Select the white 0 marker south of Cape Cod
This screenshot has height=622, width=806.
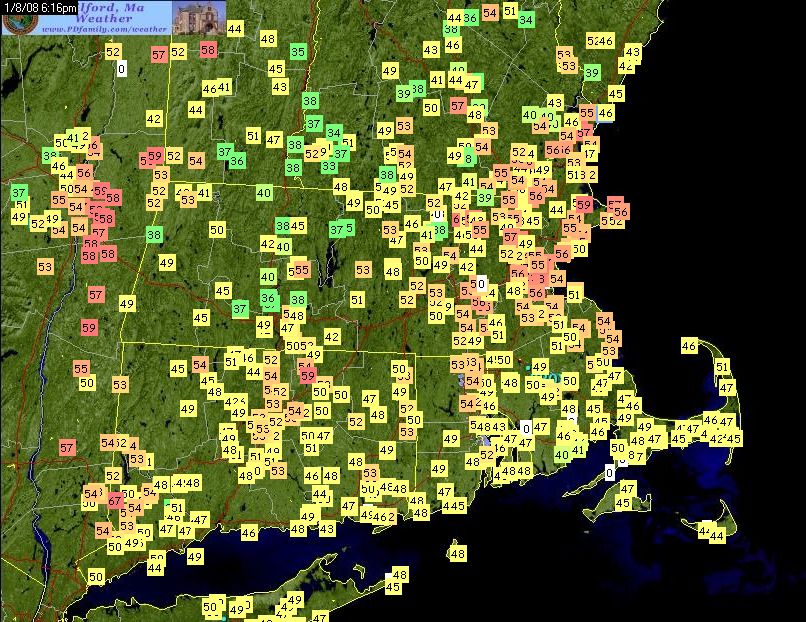[612, 473]
